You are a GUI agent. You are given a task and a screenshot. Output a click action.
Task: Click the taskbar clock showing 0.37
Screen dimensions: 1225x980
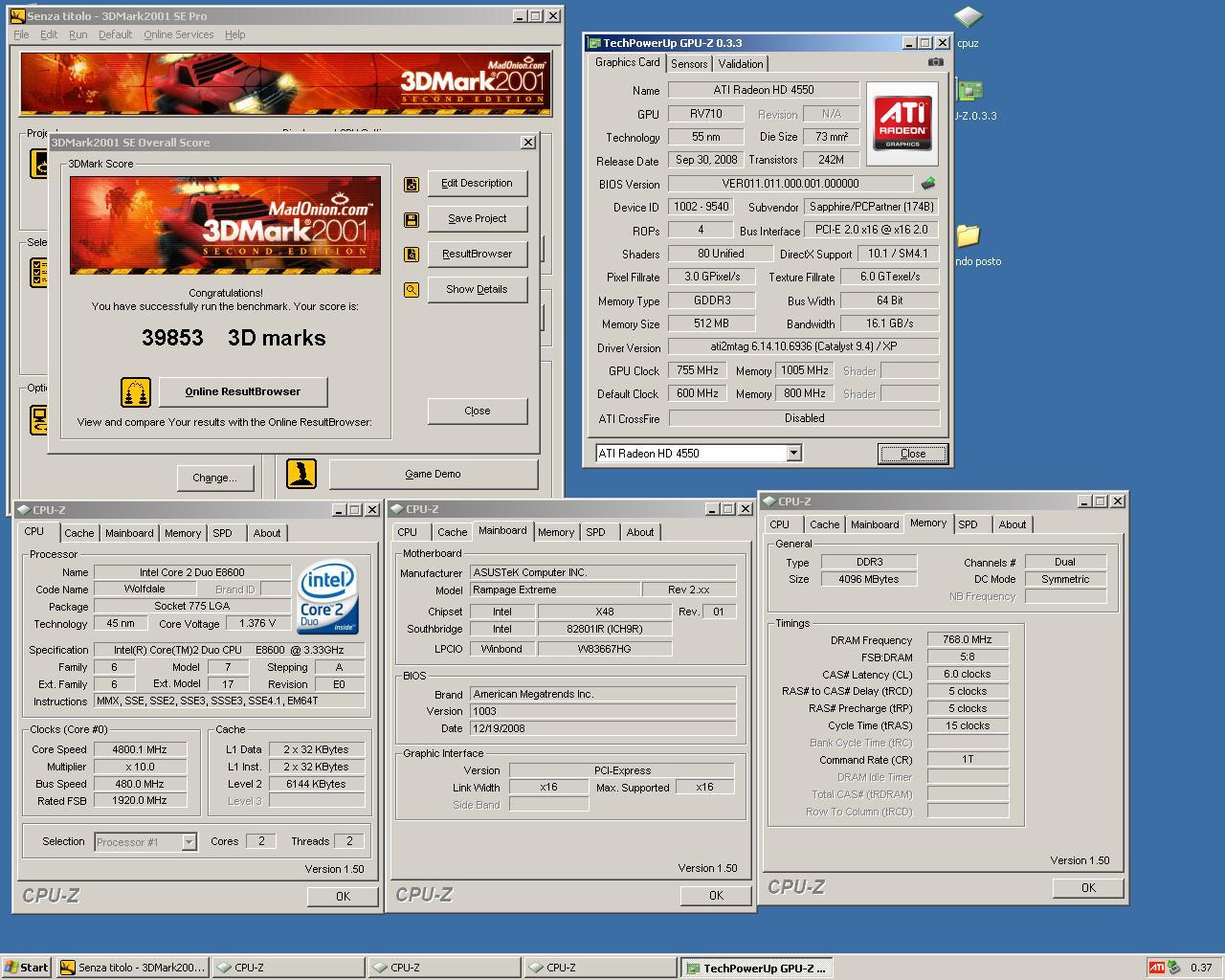point(1201,968)
